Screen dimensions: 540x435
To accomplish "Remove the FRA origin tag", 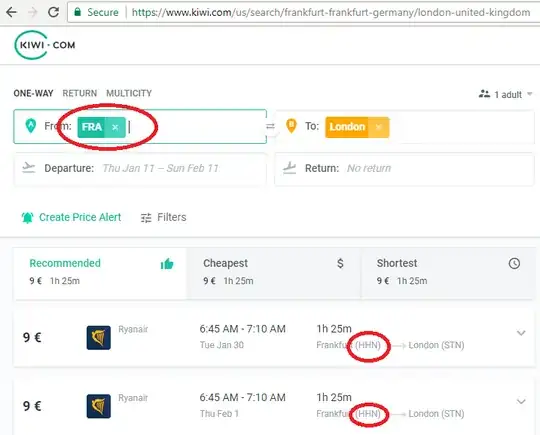I will pyautogui.click(x=115, y=127).
